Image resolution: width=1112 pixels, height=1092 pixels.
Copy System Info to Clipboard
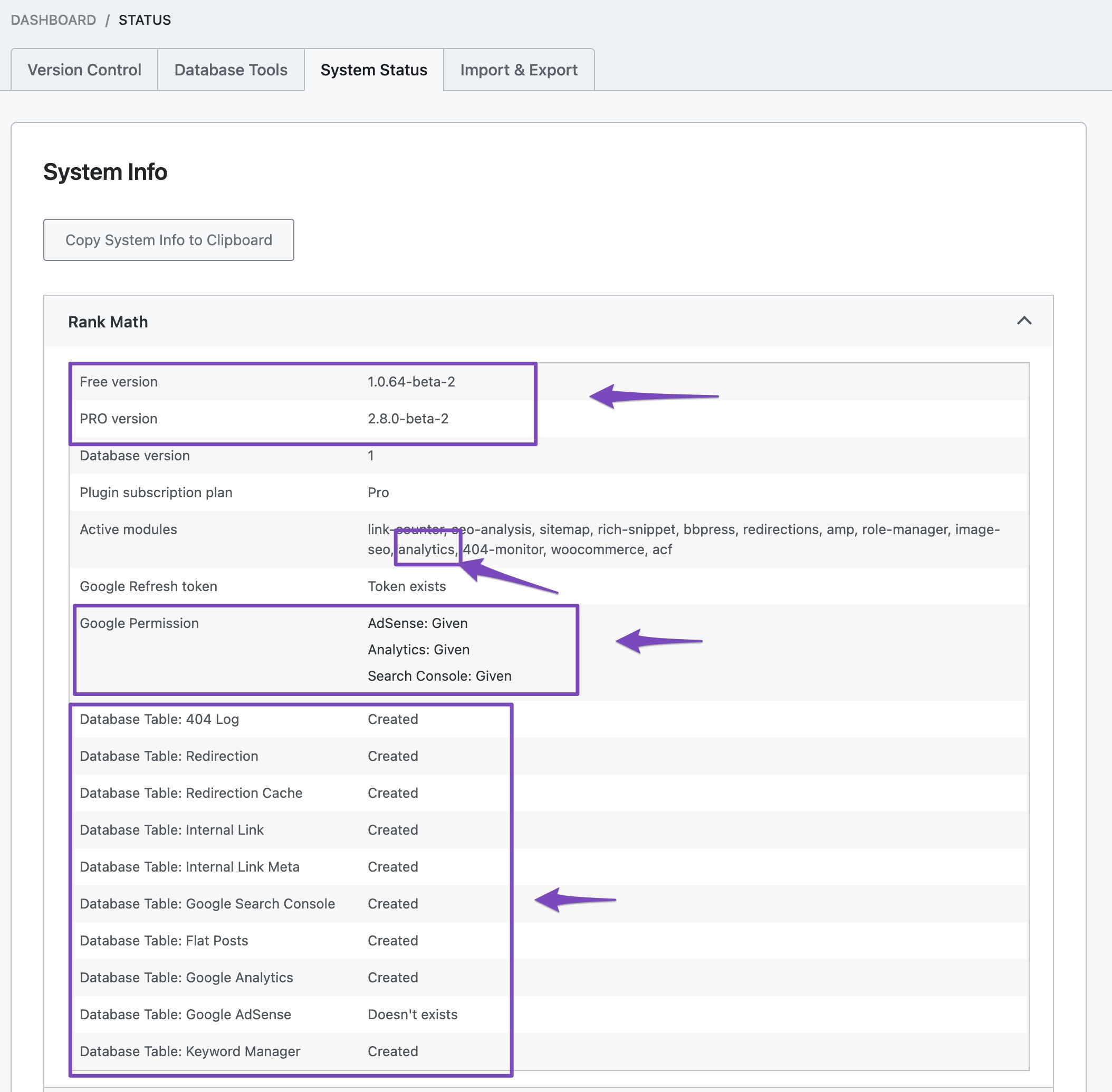tap(169, 240)
